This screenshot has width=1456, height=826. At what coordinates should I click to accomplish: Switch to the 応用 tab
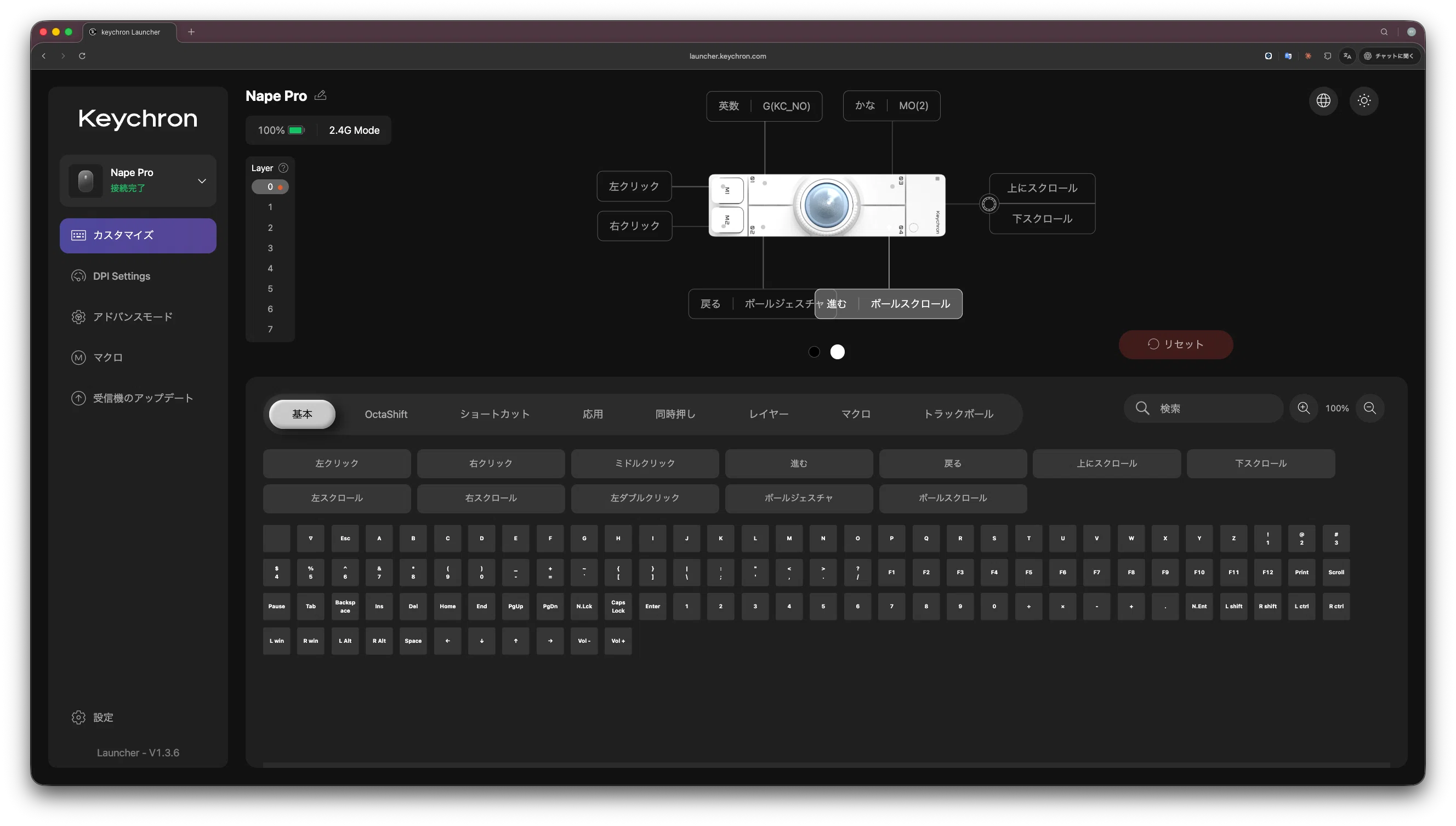click(x=593, y=414)
